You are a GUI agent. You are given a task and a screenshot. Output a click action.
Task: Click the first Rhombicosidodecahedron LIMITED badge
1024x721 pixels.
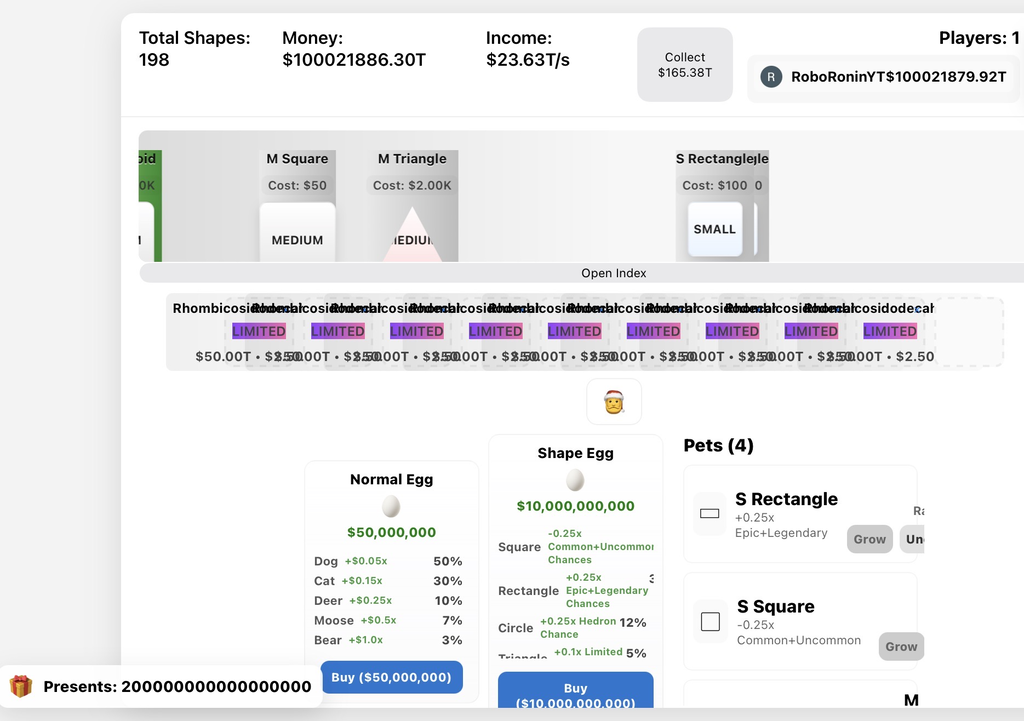(x=259, y=331)
